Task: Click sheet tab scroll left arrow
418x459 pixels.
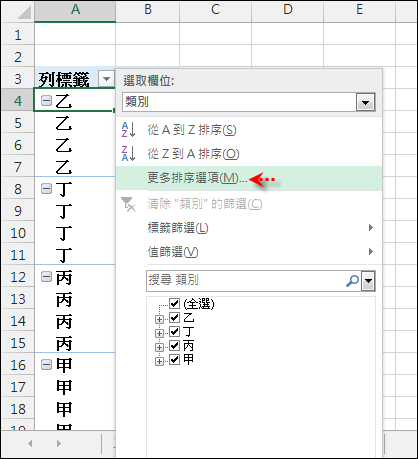Action: pyautogui.click(x=30, y=443)
